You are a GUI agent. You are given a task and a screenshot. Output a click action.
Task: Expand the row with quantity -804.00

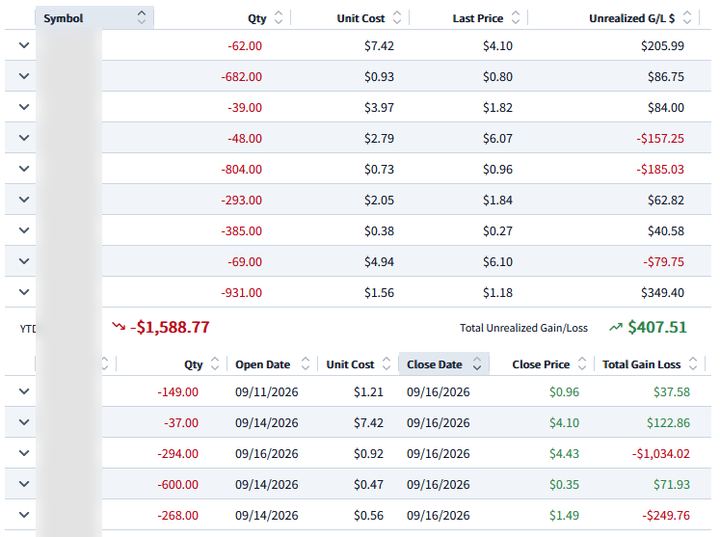pos(24,169)
